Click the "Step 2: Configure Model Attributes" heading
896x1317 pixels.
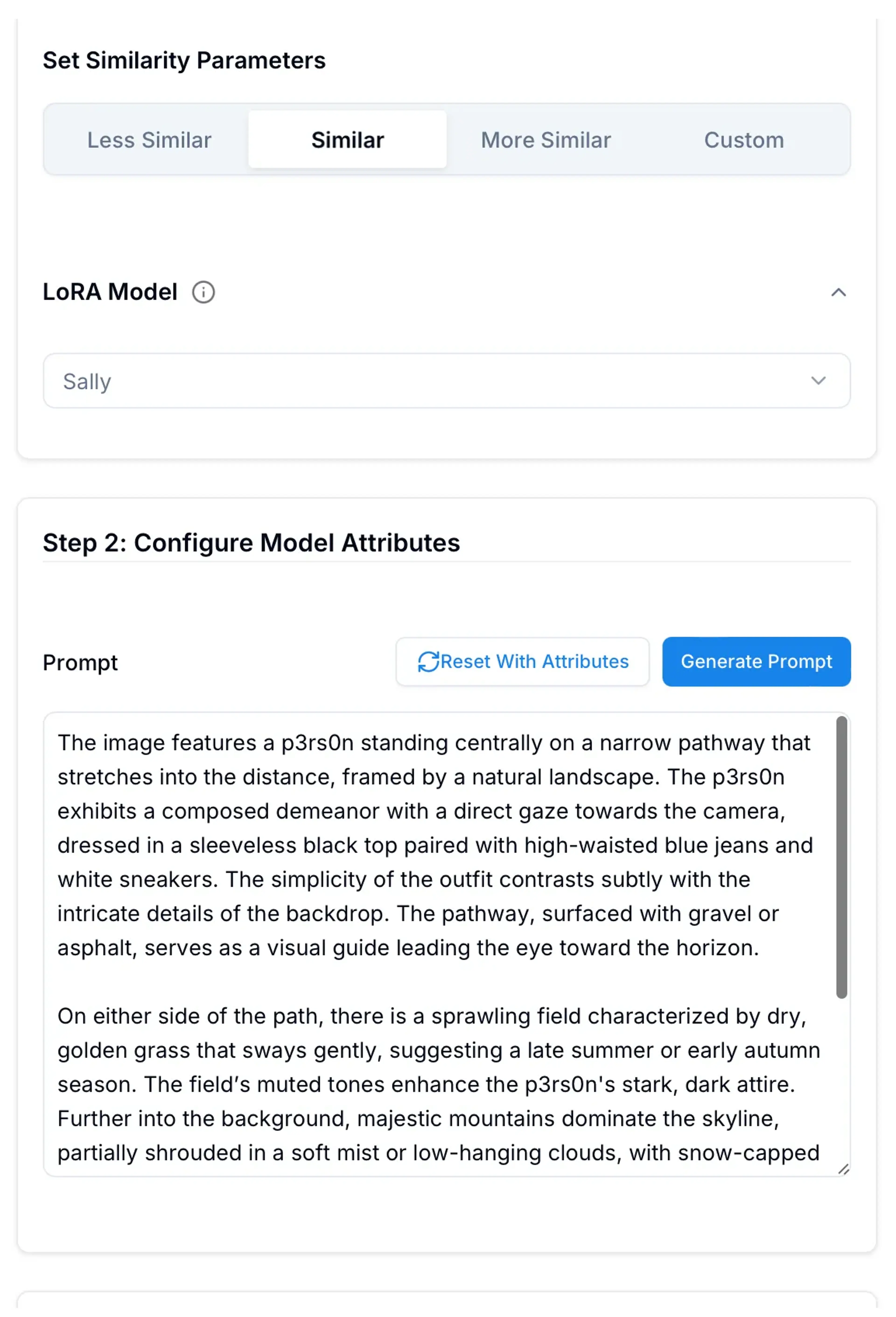click(251, 542)
